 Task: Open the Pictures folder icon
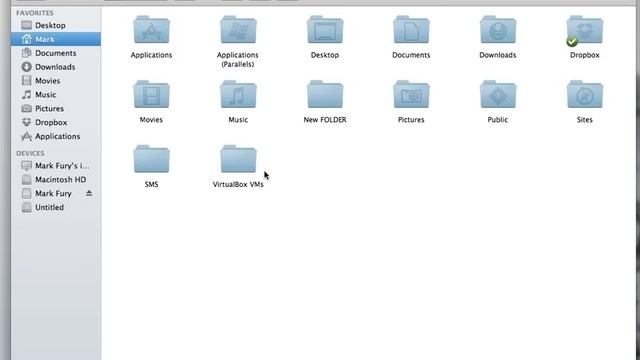(411, 95)
